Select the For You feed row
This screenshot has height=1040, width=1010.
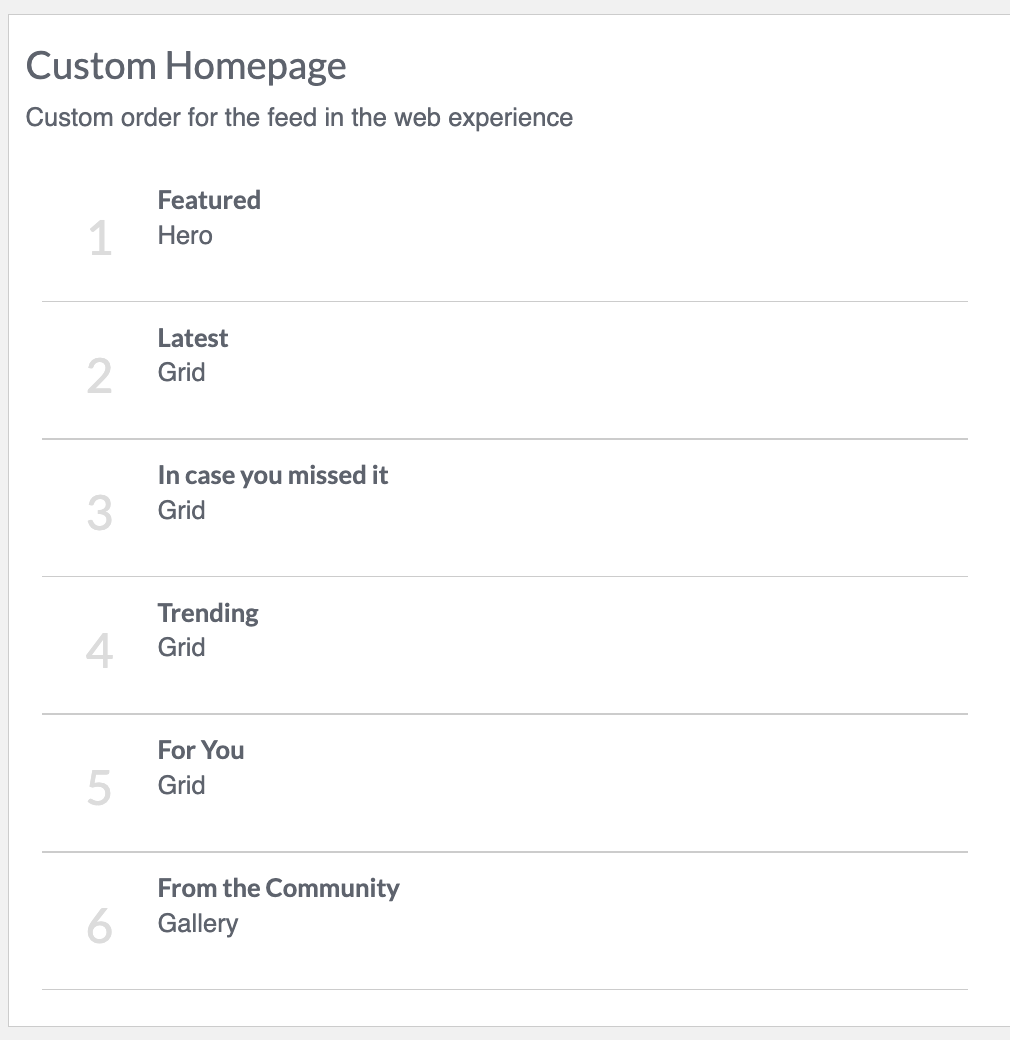click(x=505, y=783)
